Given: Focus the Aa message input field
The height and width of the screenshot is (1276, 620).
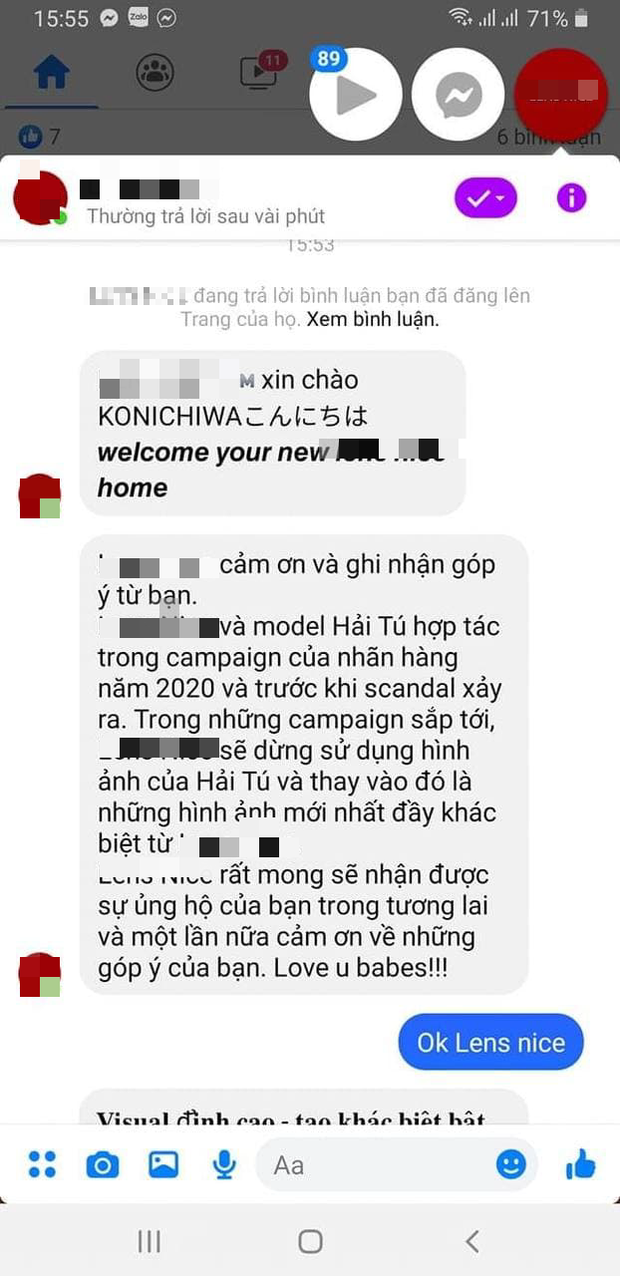Looking at the screenshot, I should (x=397, y=1164).
